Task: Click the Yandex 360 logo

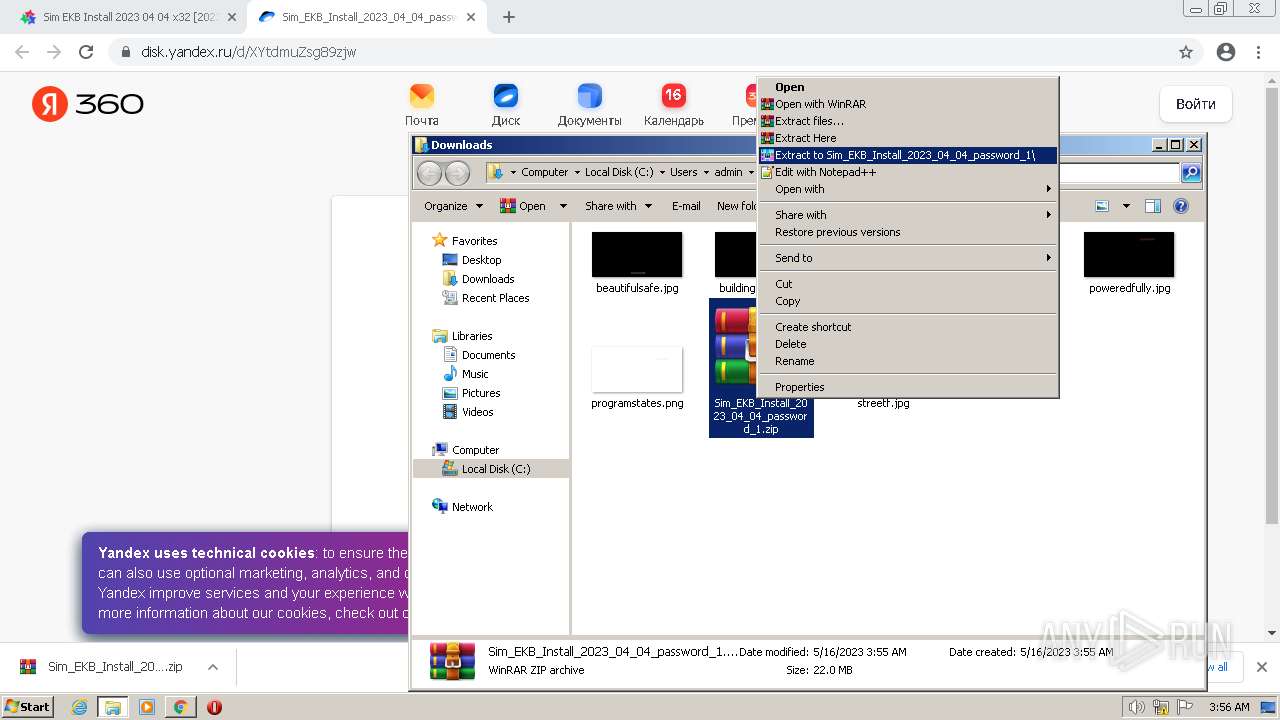Action: (x=88, y=104)
